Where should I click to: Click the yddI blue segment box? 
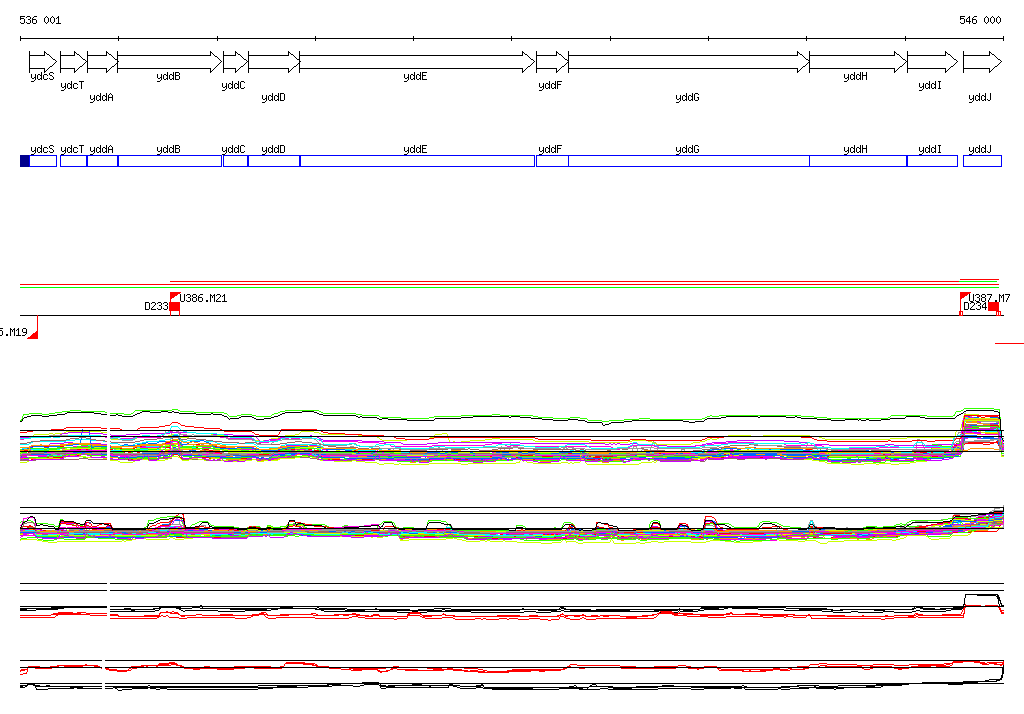pyautogui.click(x=933, y=161)
